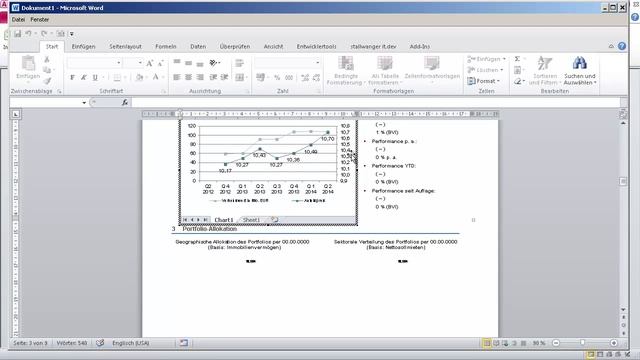This screenshot has width=640, height=360.
Task: Click the Cut scissors icon
Action: coord(47,60)
